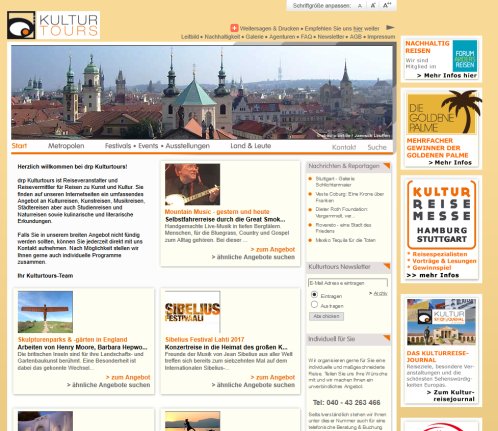Click the Kulturtours logo
The width and height of the screenshot is (498, 431).
(x=53, y=25)
